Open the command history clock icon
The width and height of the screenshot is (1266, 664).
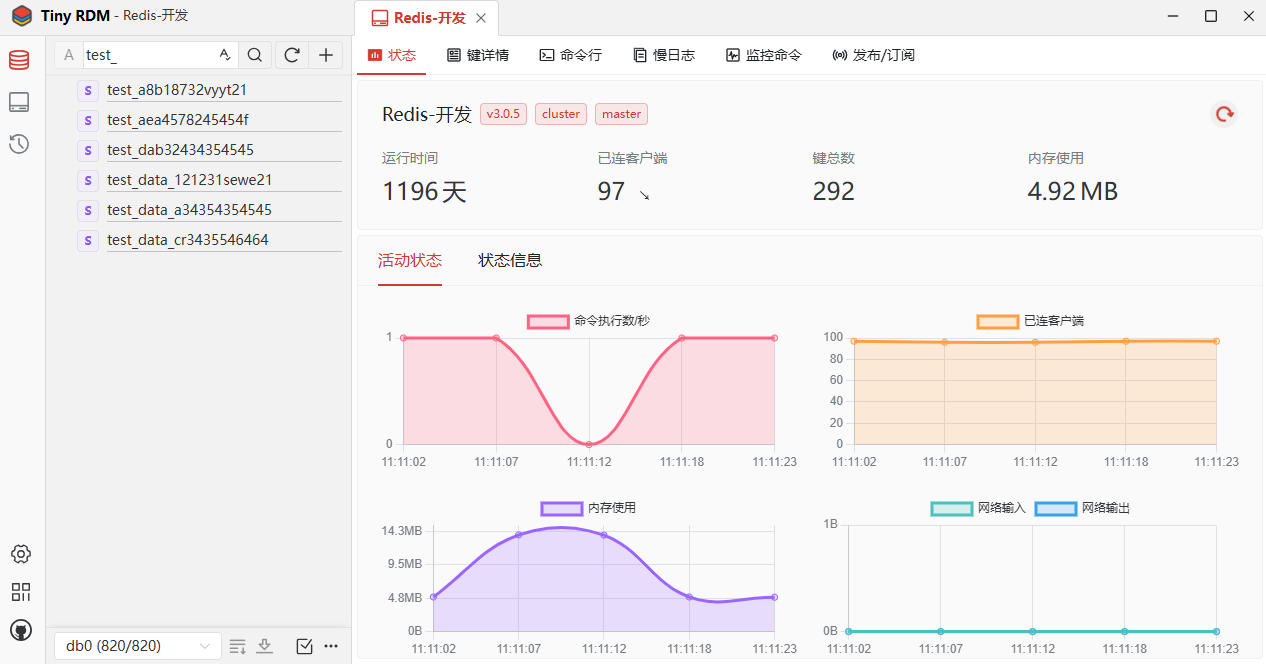(19, 145)
